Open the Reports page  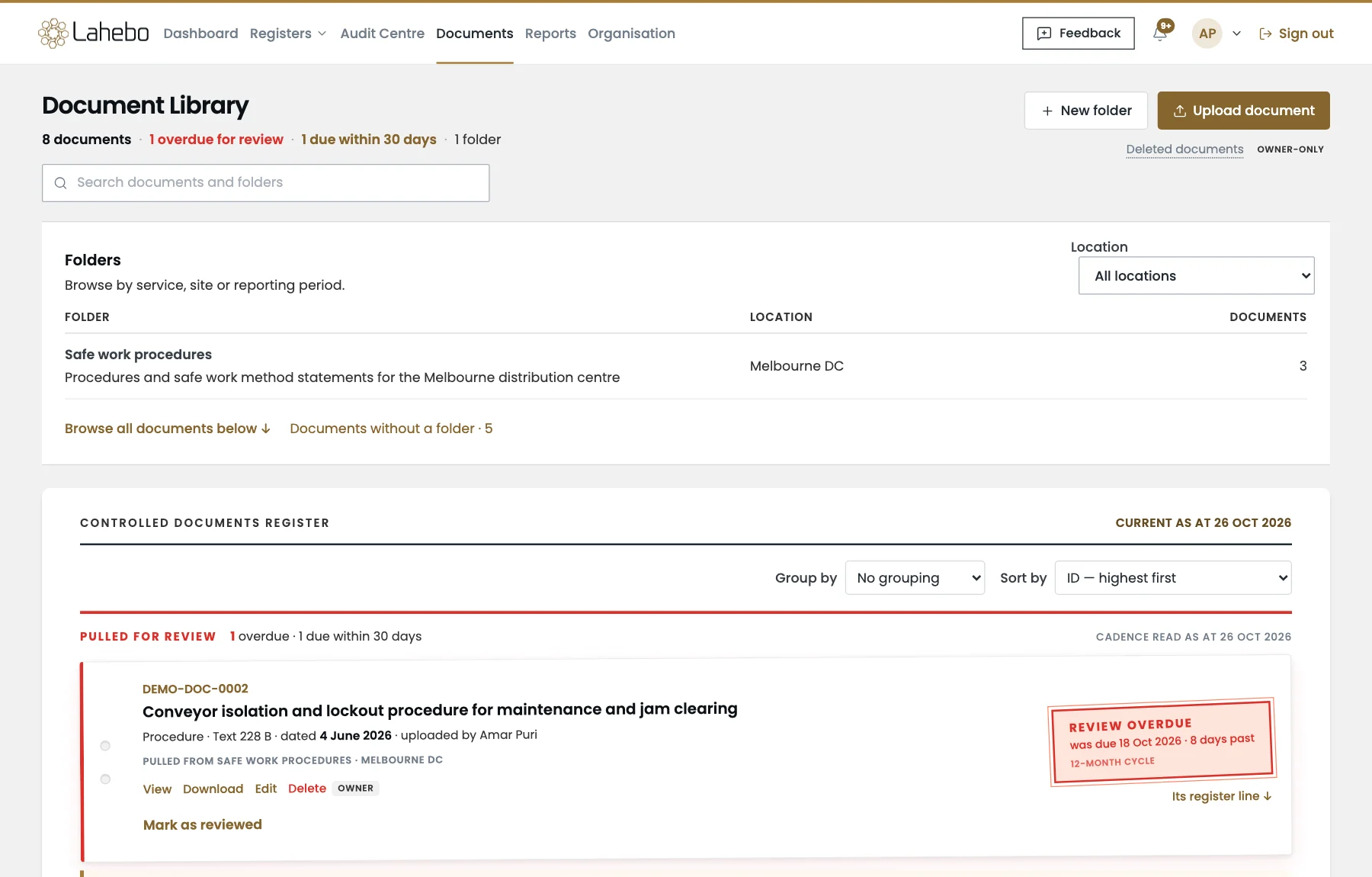[x=550, y=33]
